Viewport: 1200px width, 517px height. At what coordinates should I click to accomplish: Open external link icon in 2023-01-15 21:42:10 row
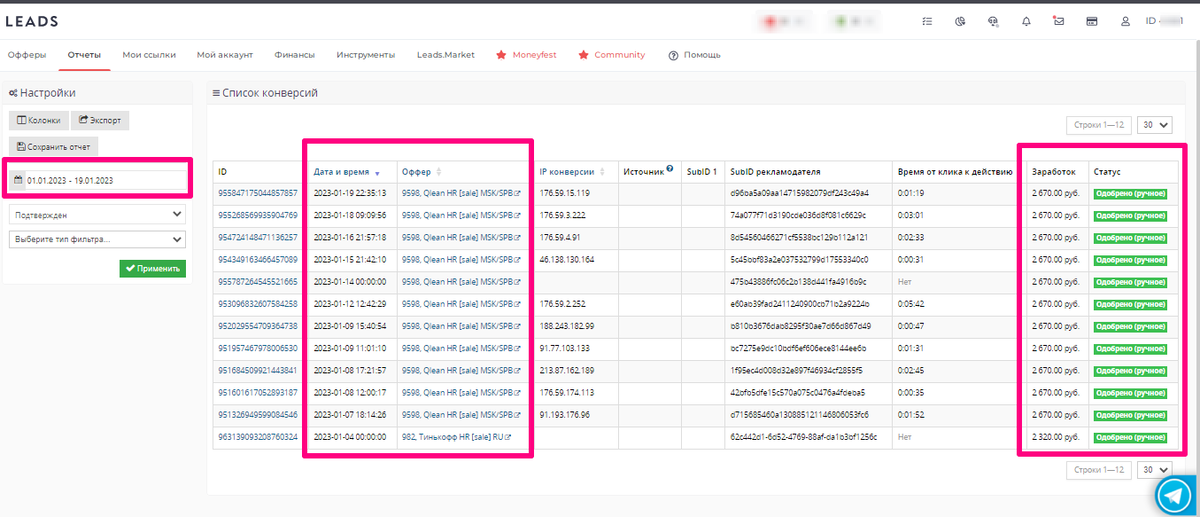coord(518,259)
